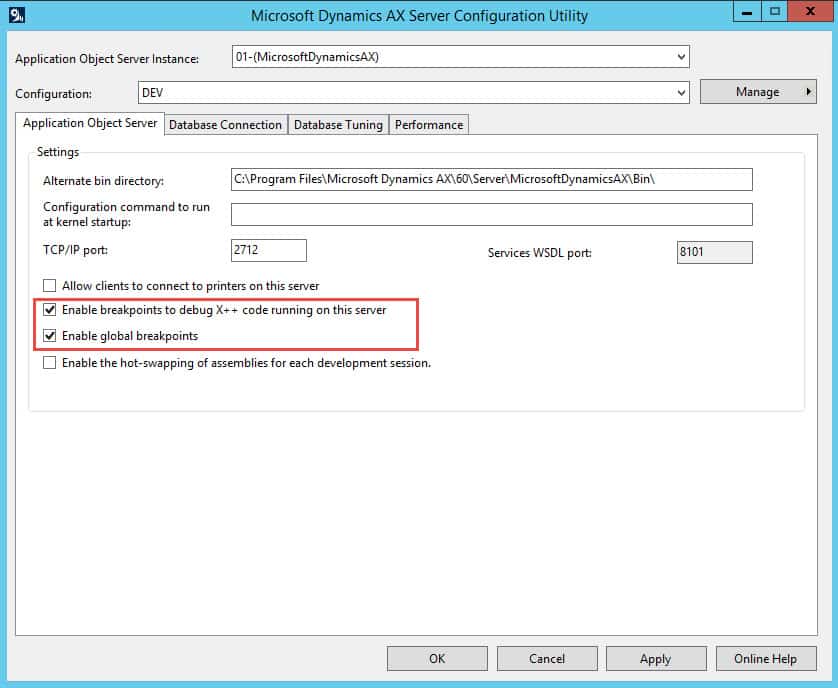The image size is (838, 688).
Task: Minimize the Server Configuration Utility window
Action: click(747, 11)
